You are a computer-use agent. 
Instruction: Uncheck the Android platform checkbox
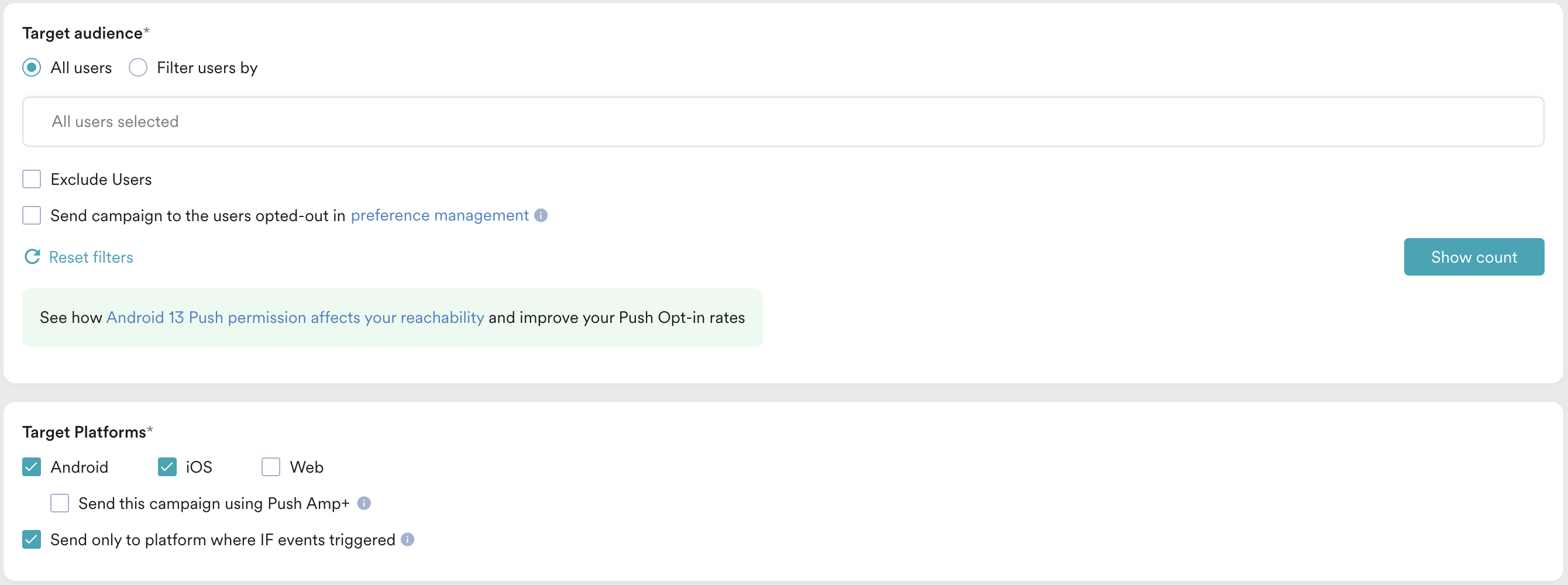pos(32,467)
